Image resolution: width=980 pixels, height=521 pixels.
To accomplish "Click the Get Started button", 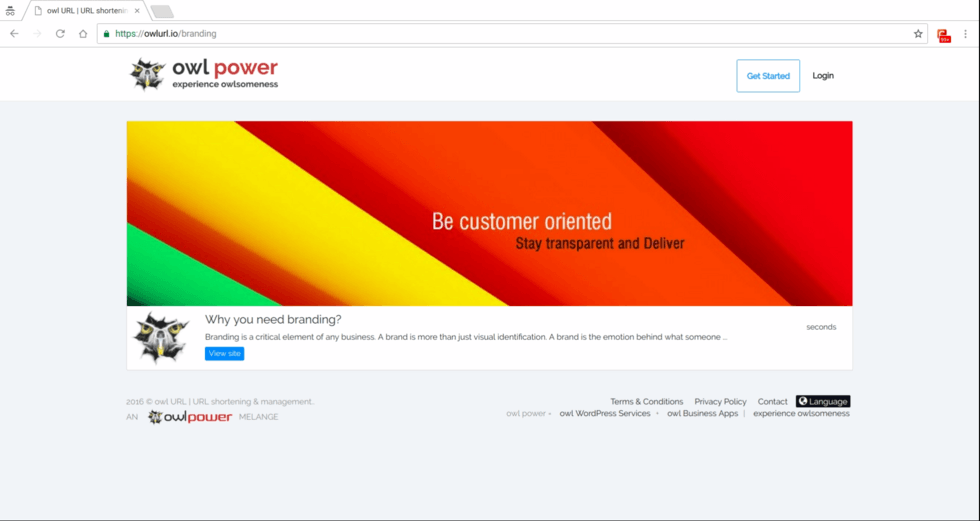I will pyautogui.click(x=768, y=76).
